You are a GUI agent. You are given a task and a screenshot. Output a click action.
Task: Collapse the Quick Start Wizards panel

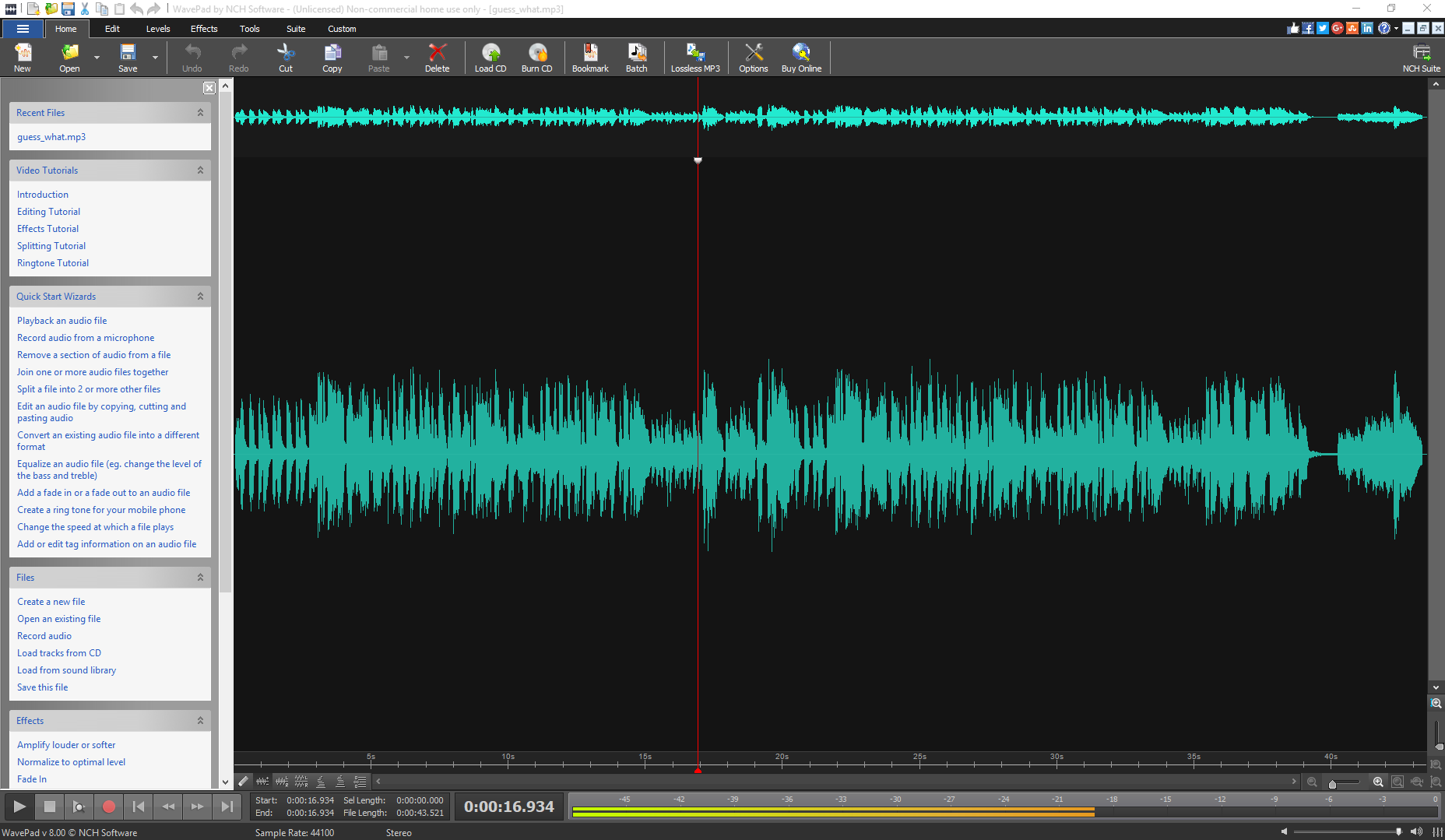[x=200, y=297]
